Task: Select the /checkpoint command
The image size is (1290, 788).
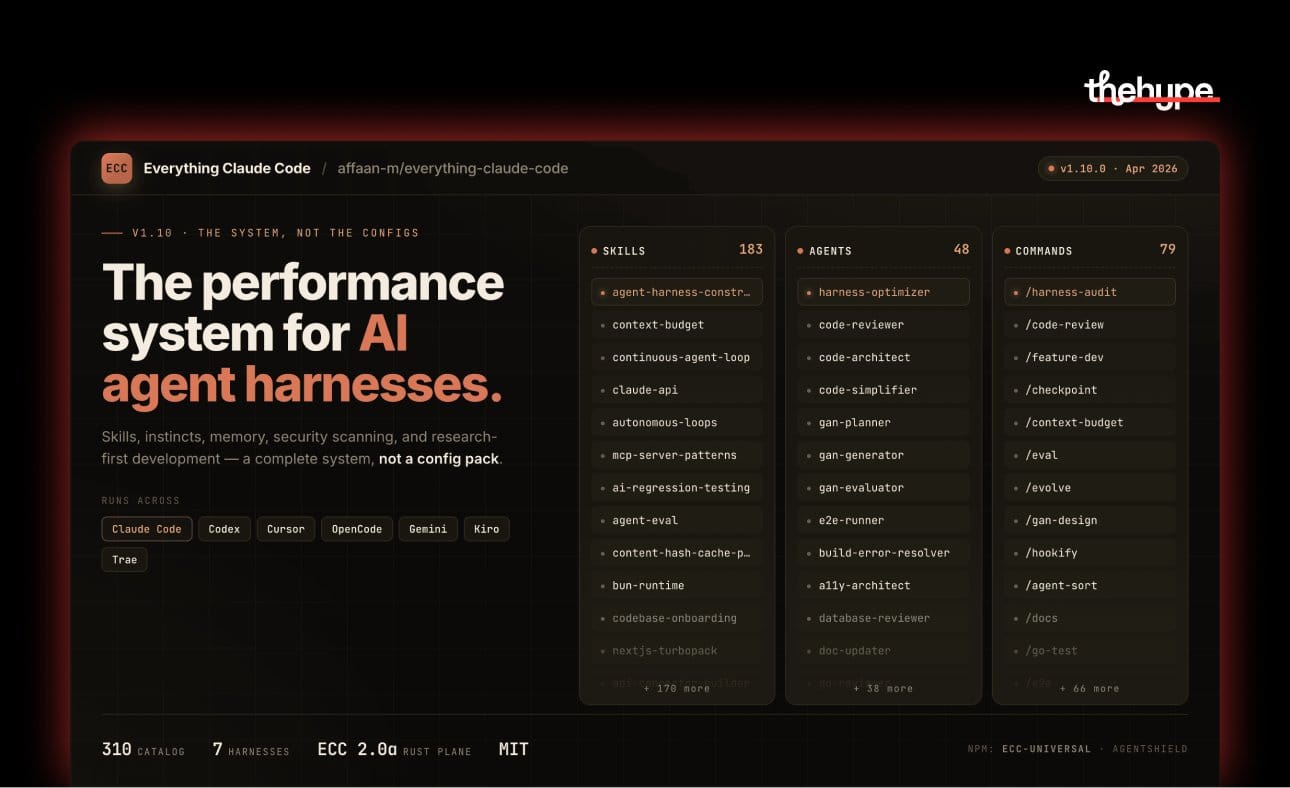Action: click(1090, 390)
